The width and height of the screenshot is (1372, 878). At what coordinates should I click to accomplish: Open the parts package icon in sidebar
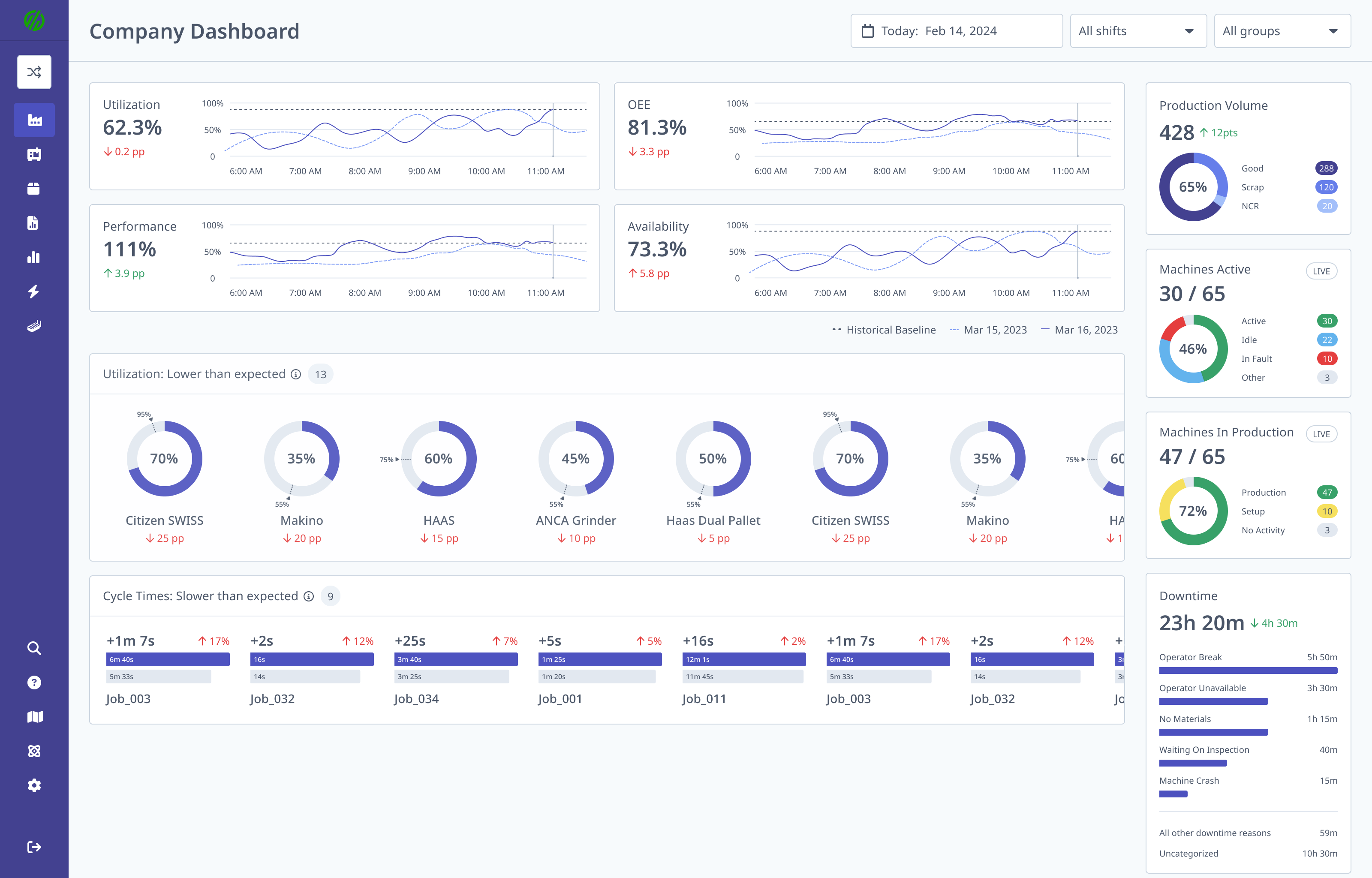34,189
